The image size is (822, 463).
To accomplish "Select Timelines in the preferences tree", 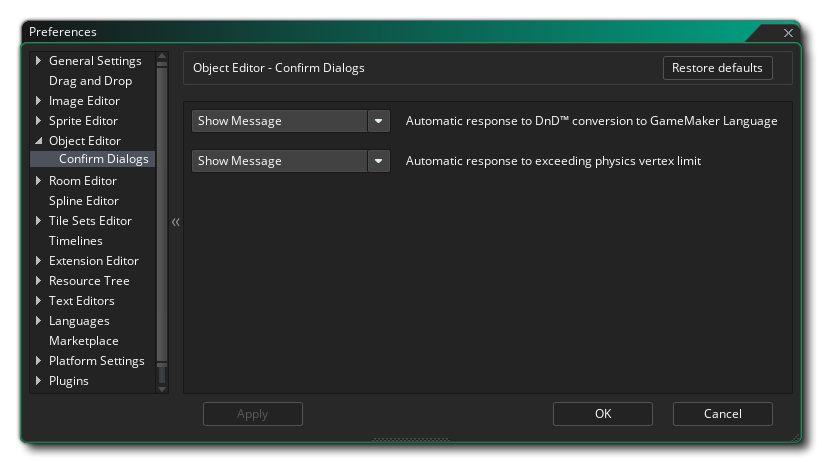I will coord(75,241).
